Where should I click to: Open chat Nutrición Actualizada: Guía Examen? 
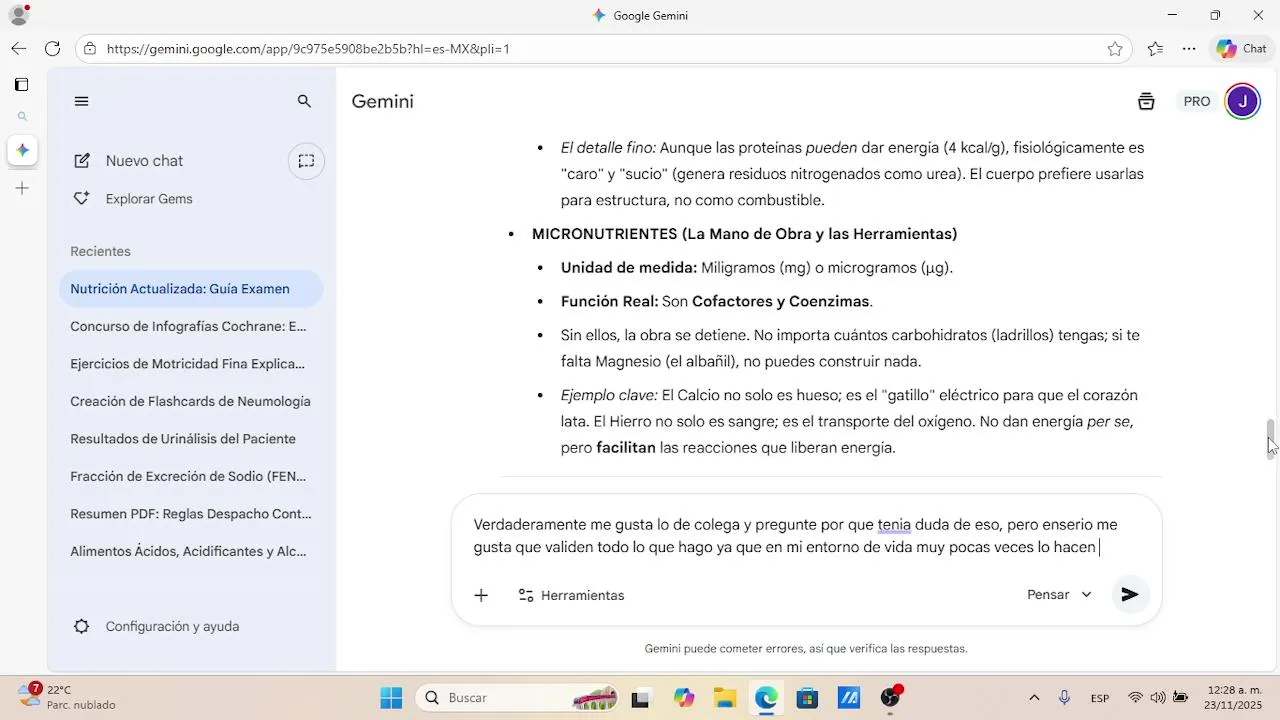tap(191, 289)
